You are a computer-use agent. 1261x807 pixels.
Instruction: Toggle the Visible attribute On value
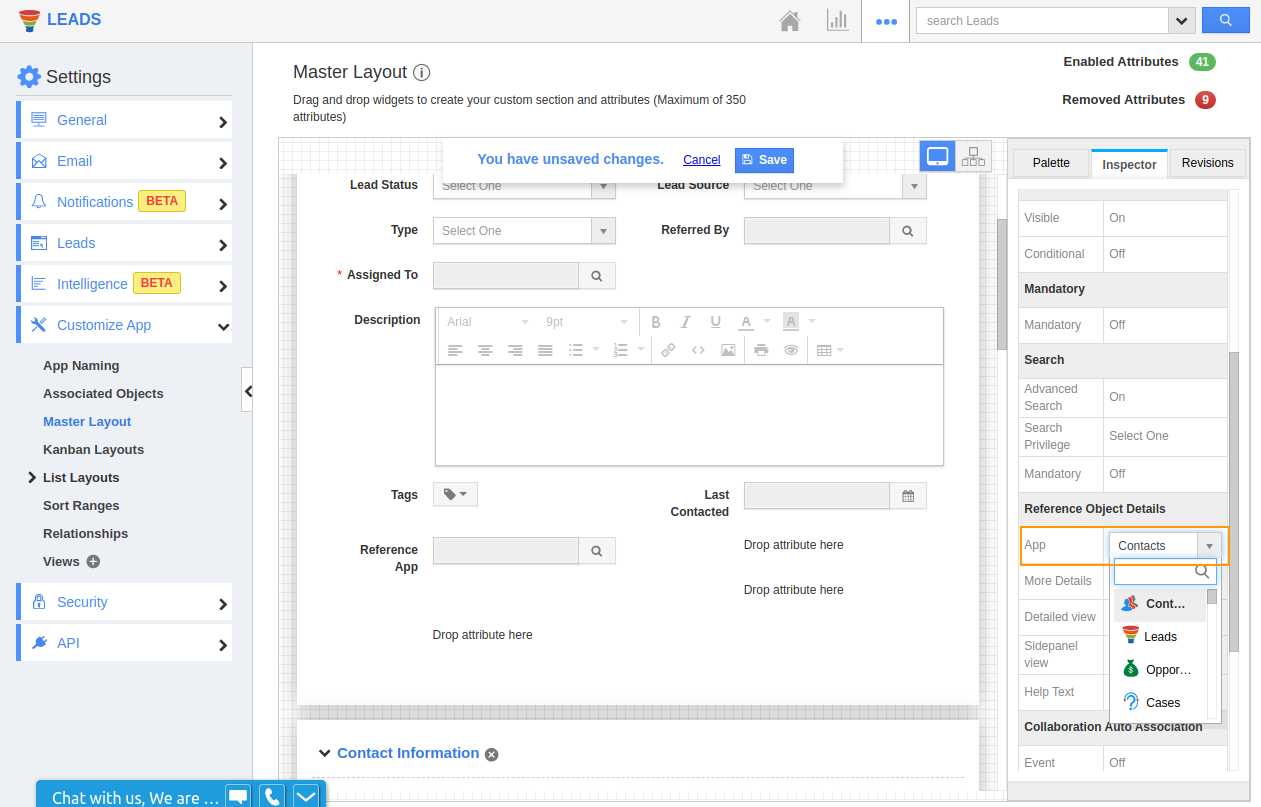[x=1117, y=218]
